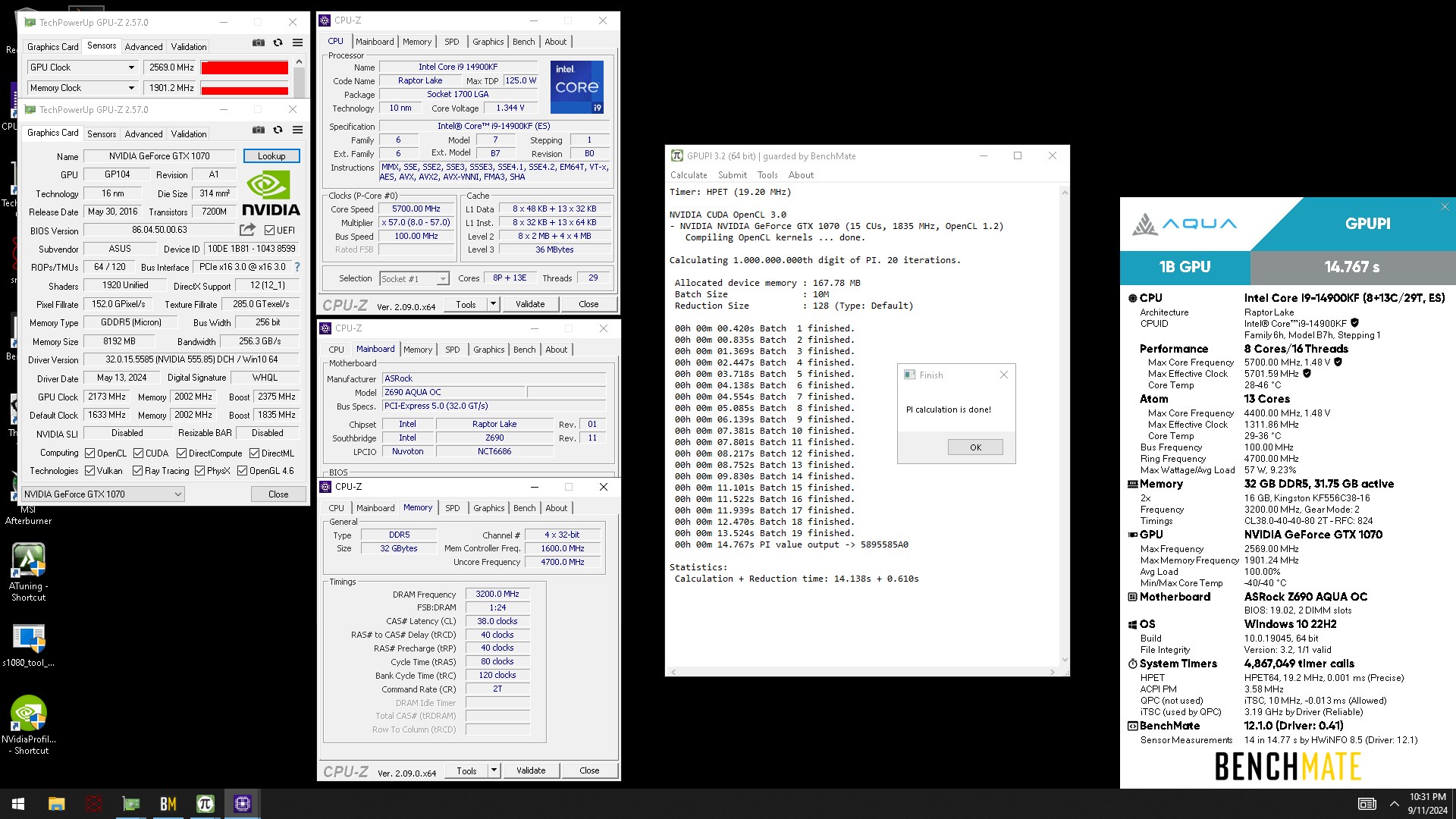Toggle the Ray Tracing checkbox
This screenshot has width=1456, height=819.
tap(138, 471)
